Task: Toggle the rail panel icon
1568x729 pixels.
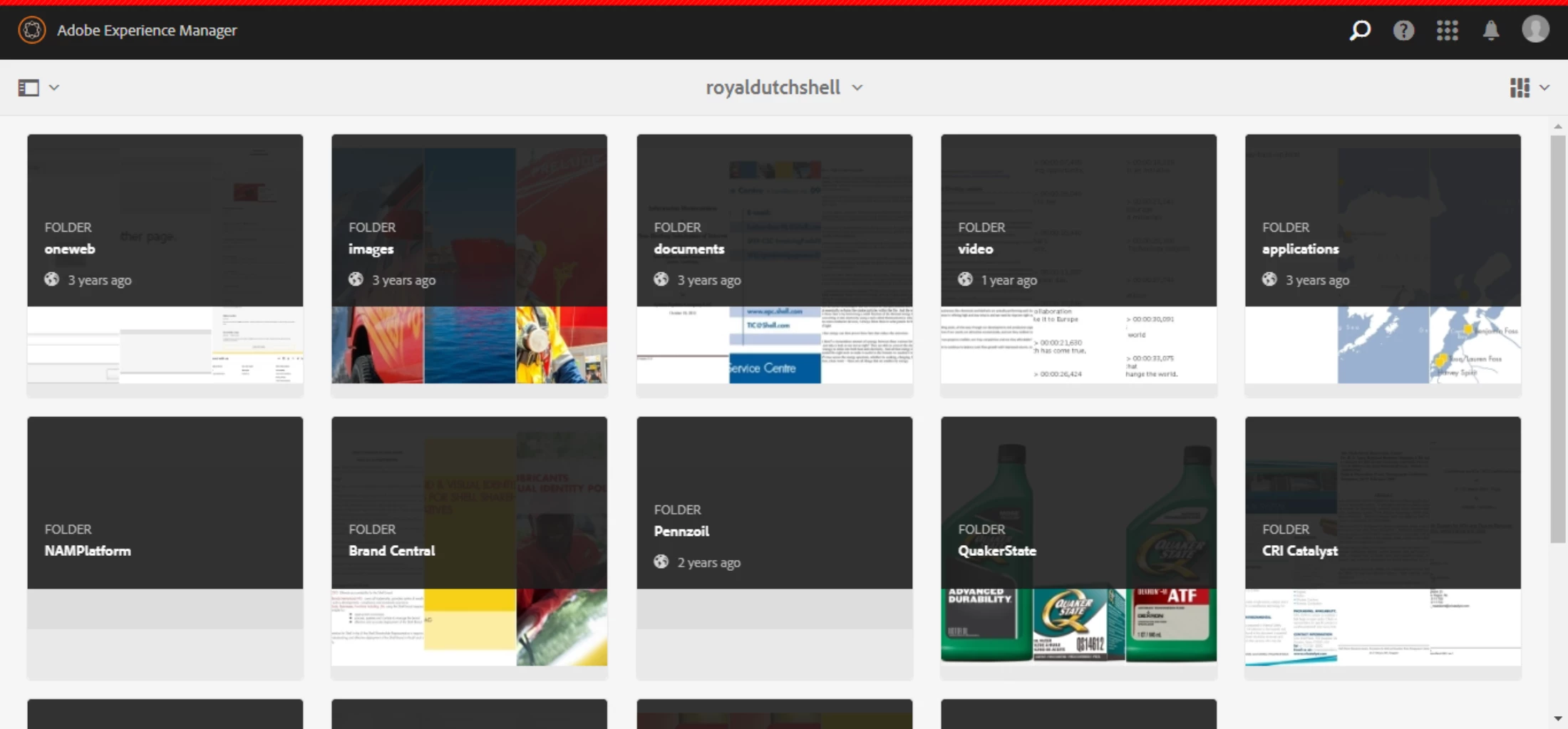Action: click(29, 88)
